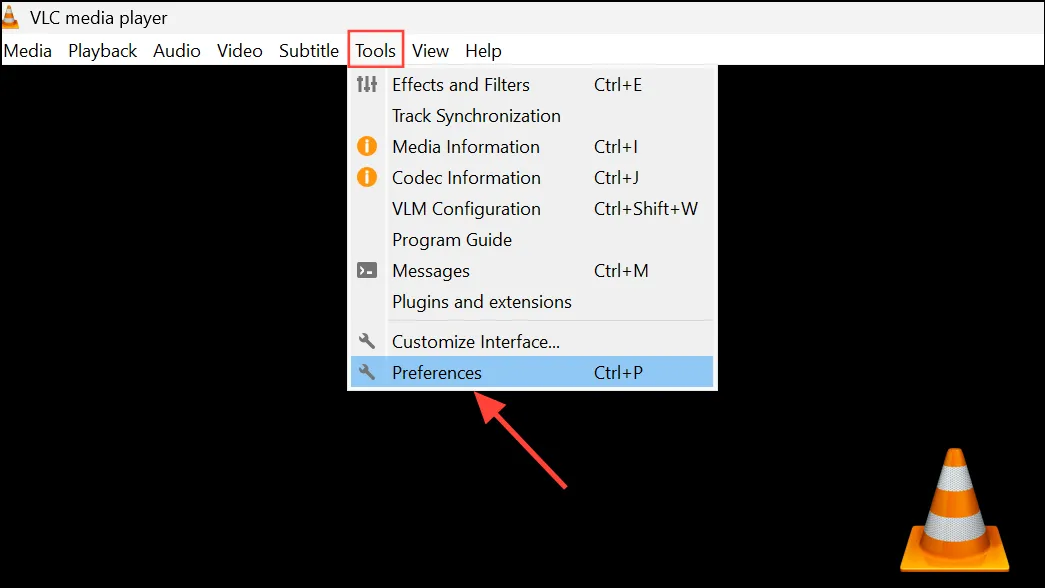Open VLM Configuration from the menu
The image size is (1045, 588).
(x=532, y=209)
